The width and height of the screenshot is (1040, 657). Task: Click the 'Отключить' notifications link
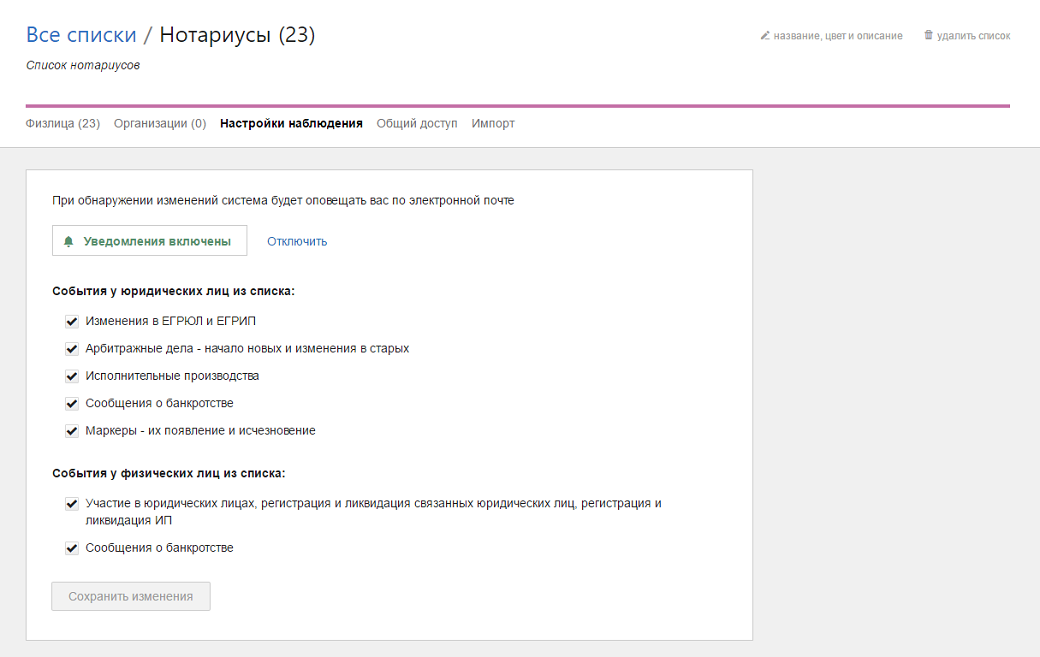297,242
